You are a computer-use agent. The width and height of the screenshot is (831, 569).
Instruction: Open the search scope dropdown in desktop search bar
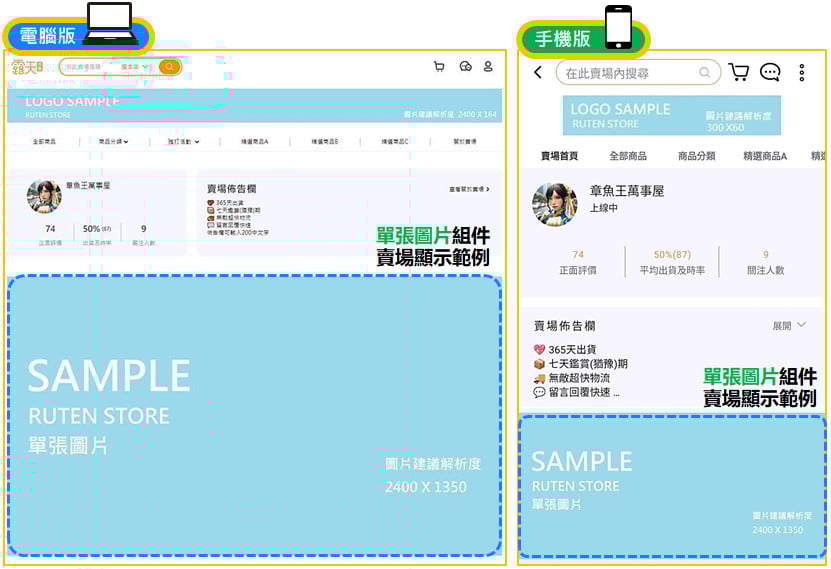click(134, 67)
